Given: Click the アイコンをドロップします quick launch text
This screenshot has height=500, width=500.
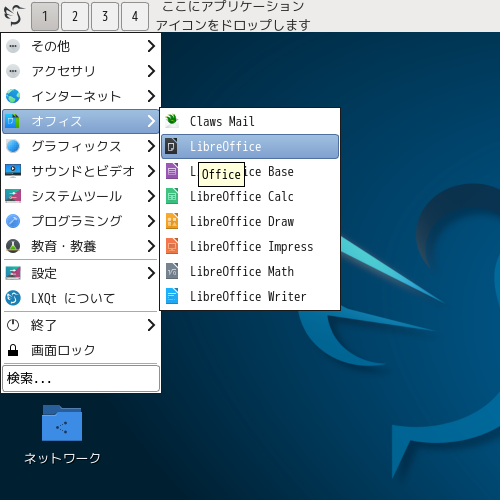Looking at the screenshot, I should [x=233, y=25].
